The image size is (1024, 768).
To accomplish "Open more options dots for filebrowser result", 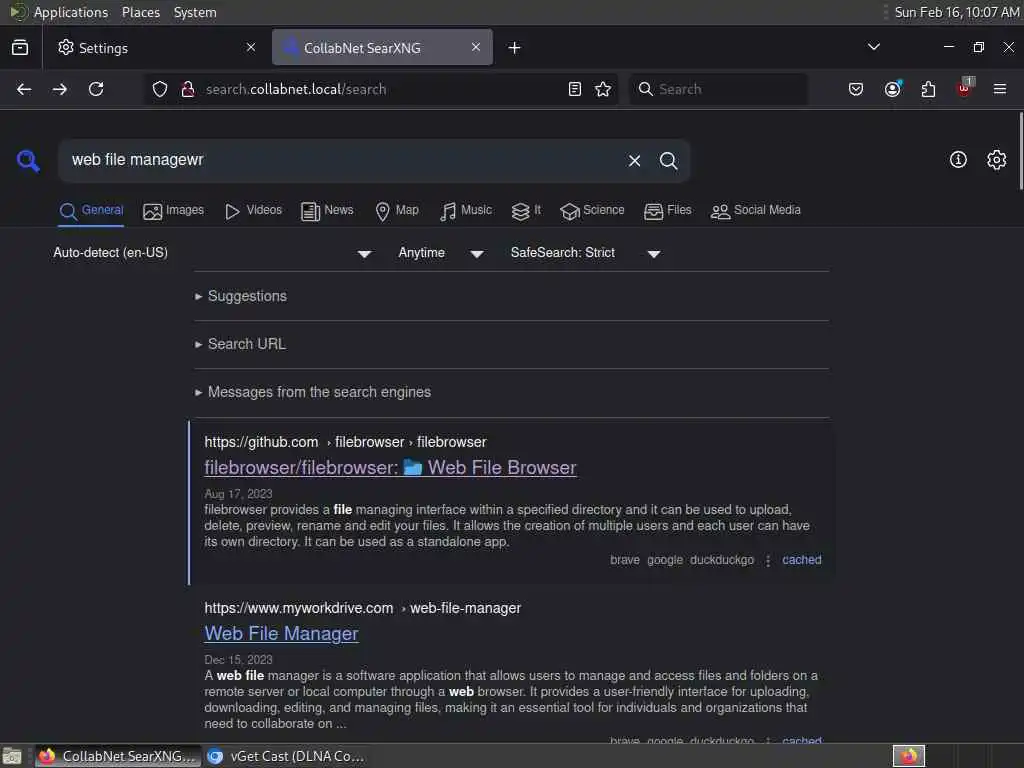I will 768,560.
